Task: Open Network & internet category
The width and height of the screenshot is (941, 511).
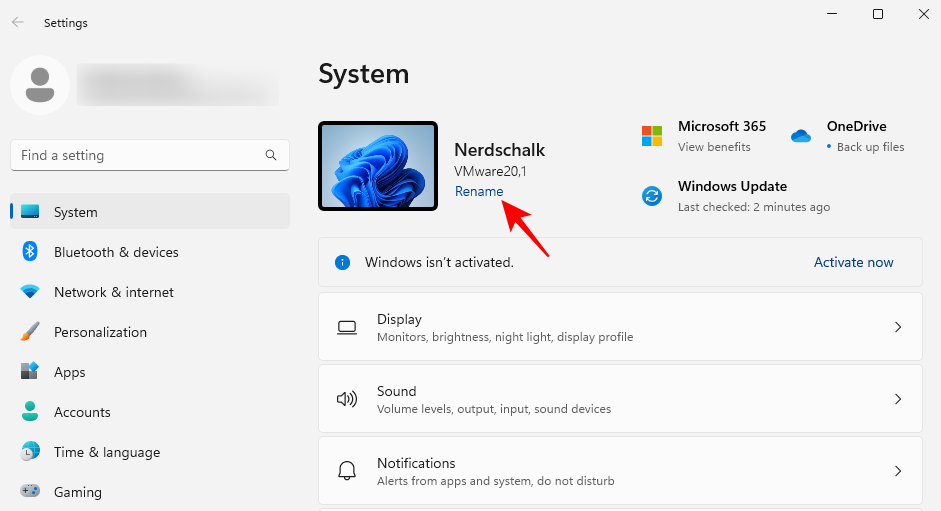Action: point(150,292)
